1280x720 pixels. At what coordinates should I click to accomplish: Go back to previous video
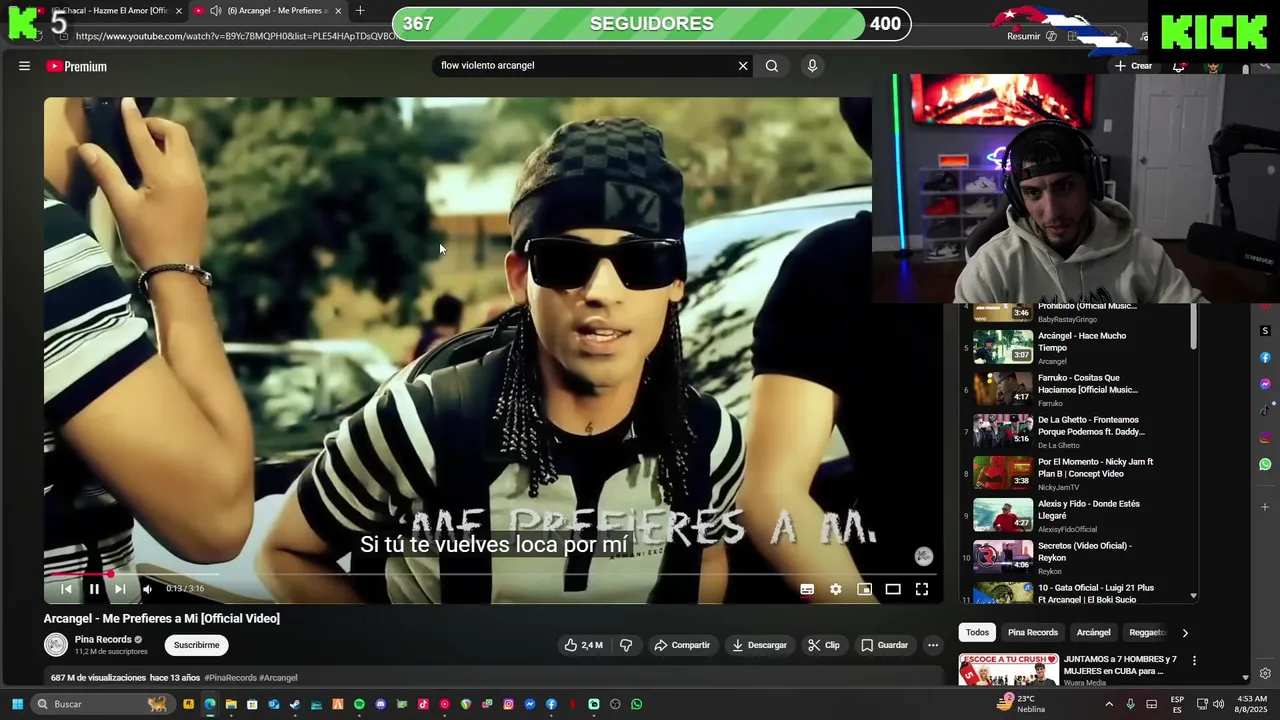coord(67,589)
